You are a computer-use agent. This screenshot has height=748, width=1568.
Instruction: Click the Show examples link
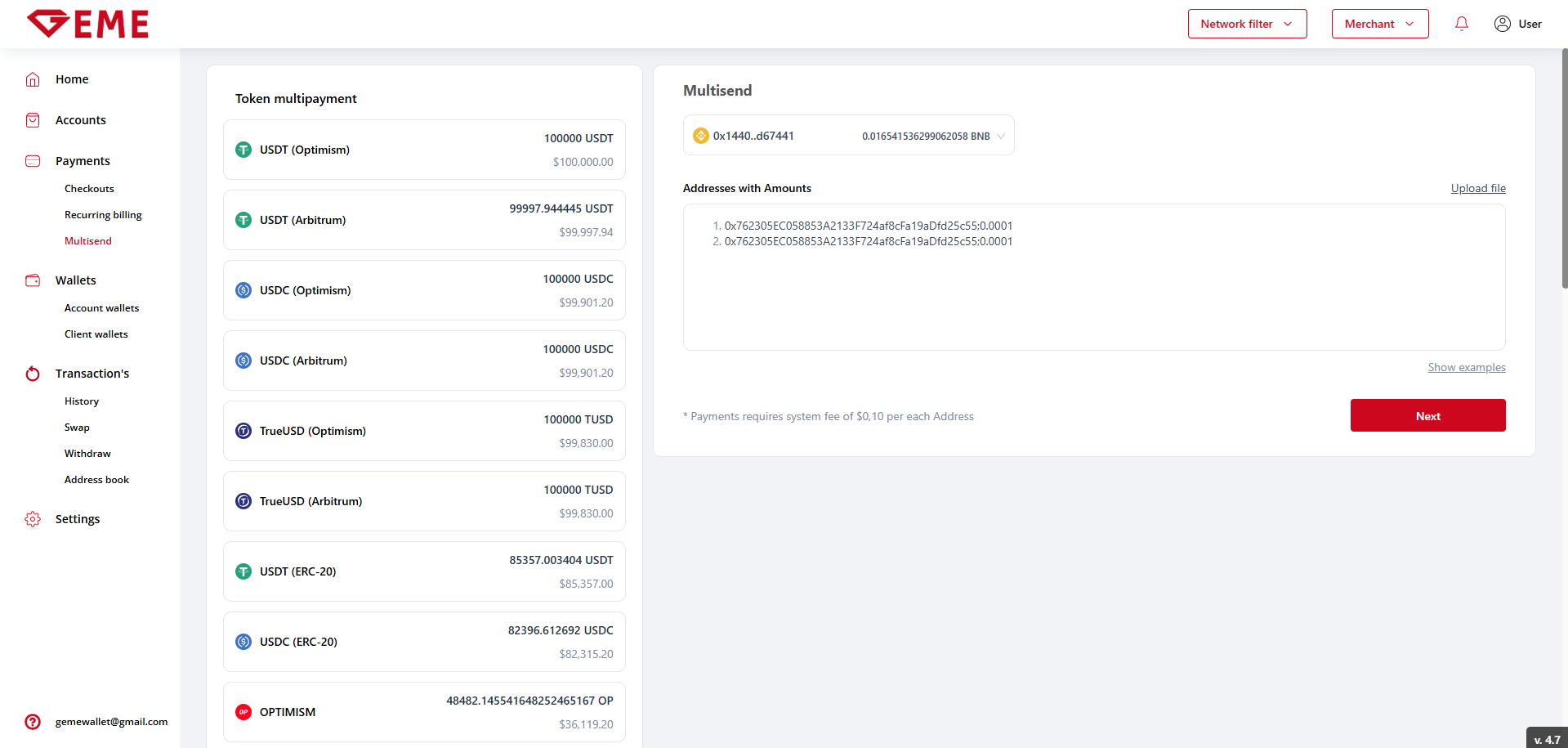[1466, 367]
